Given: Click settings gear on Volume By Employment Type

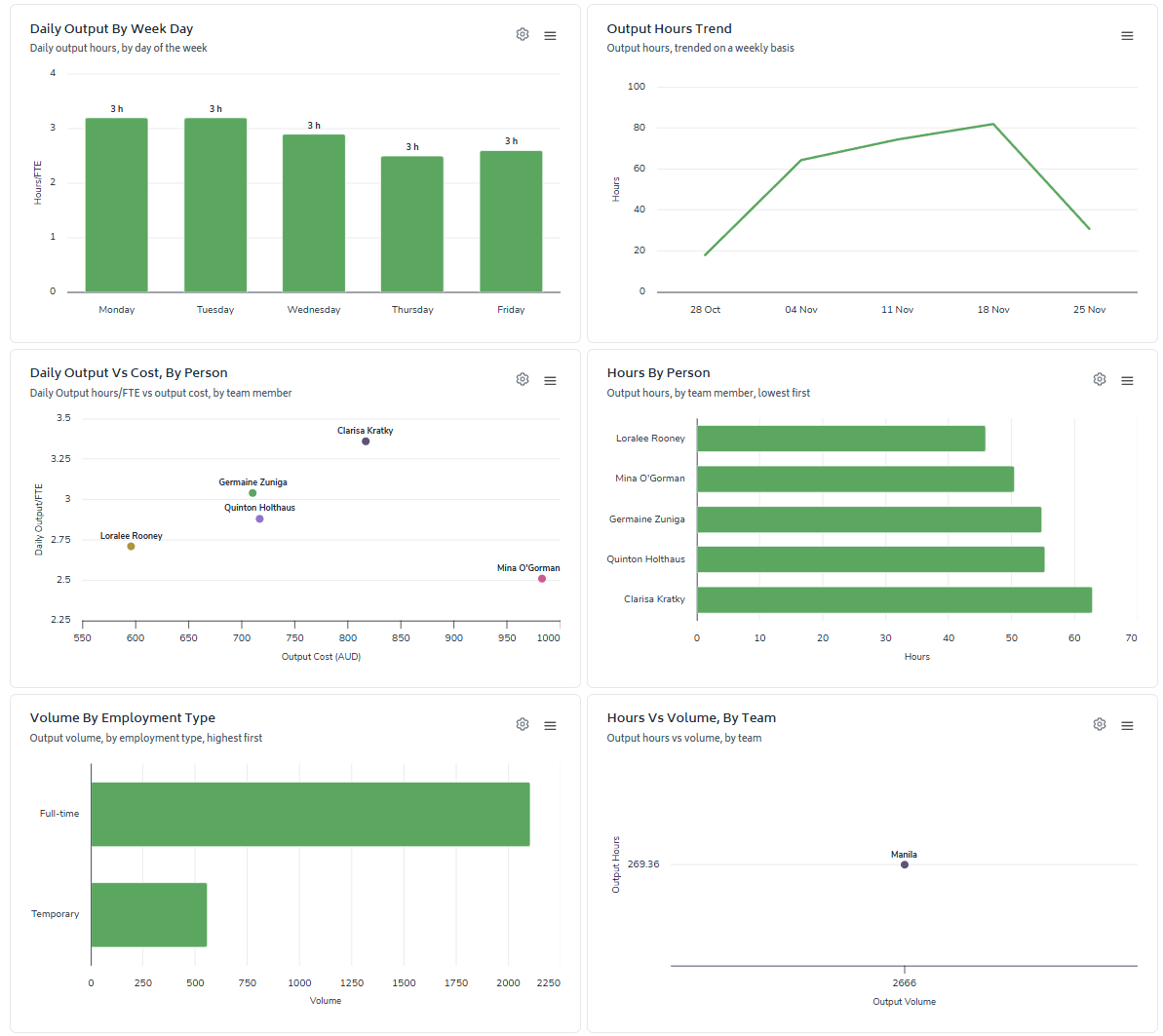Looking at the screenshot, I should (523, 724).
